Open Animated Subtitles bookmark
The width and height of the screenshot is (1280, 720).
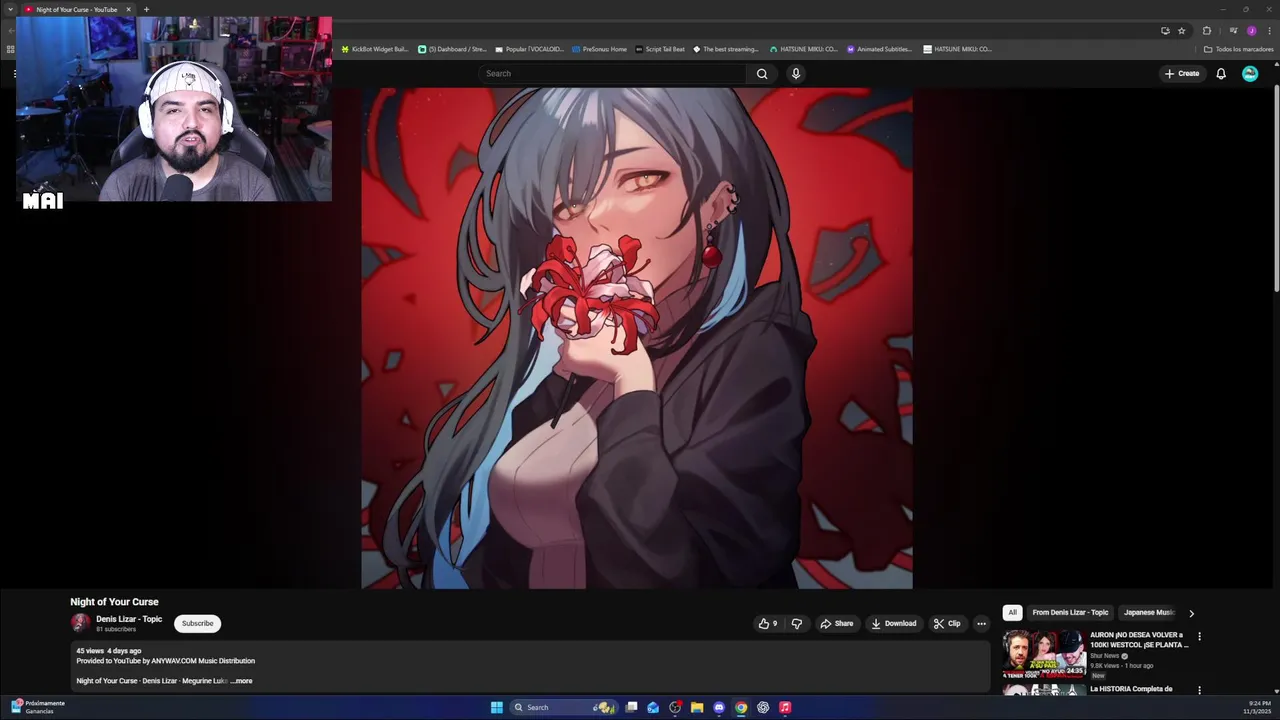tap(880, 49)
